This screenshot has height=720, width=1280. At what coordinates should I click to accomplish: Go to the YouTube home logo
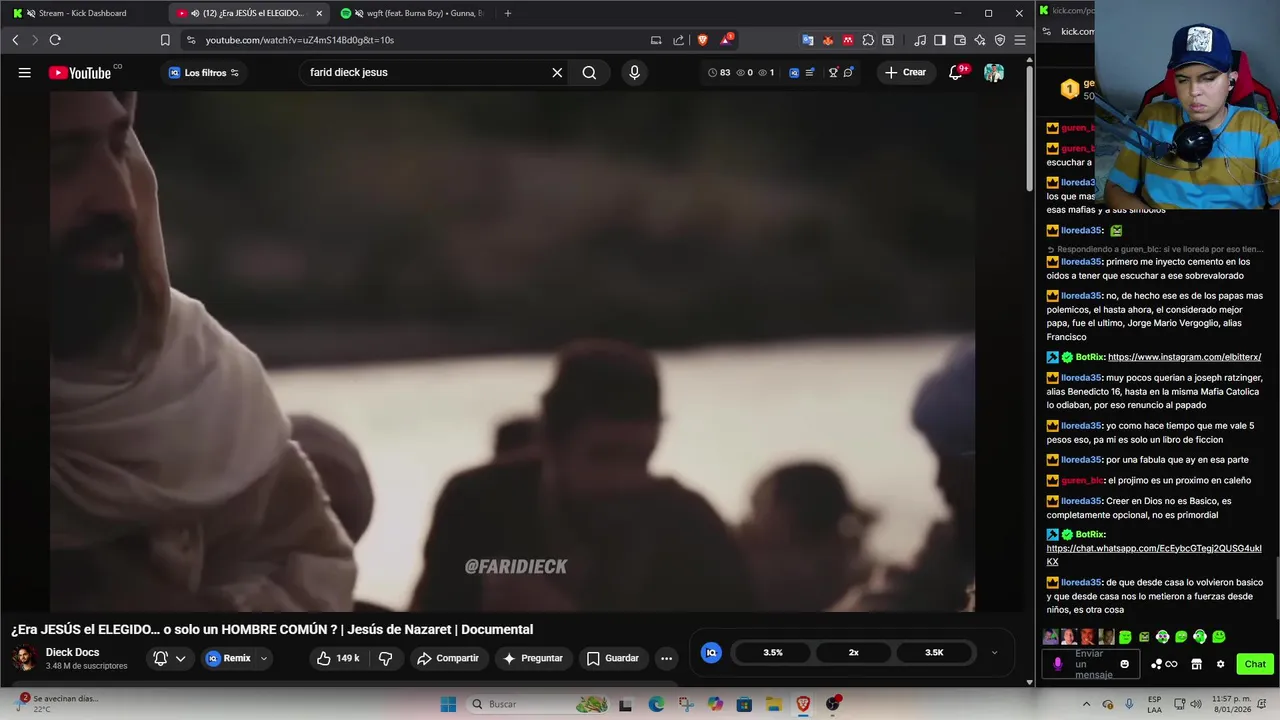point(80,72)
